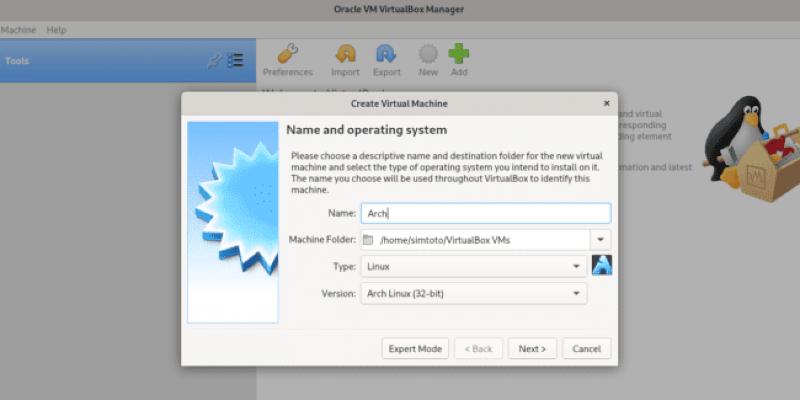Close the Create Virtual Machine dialog
The height and width of the screenshot is (400, 800).
tap(606, 103)
